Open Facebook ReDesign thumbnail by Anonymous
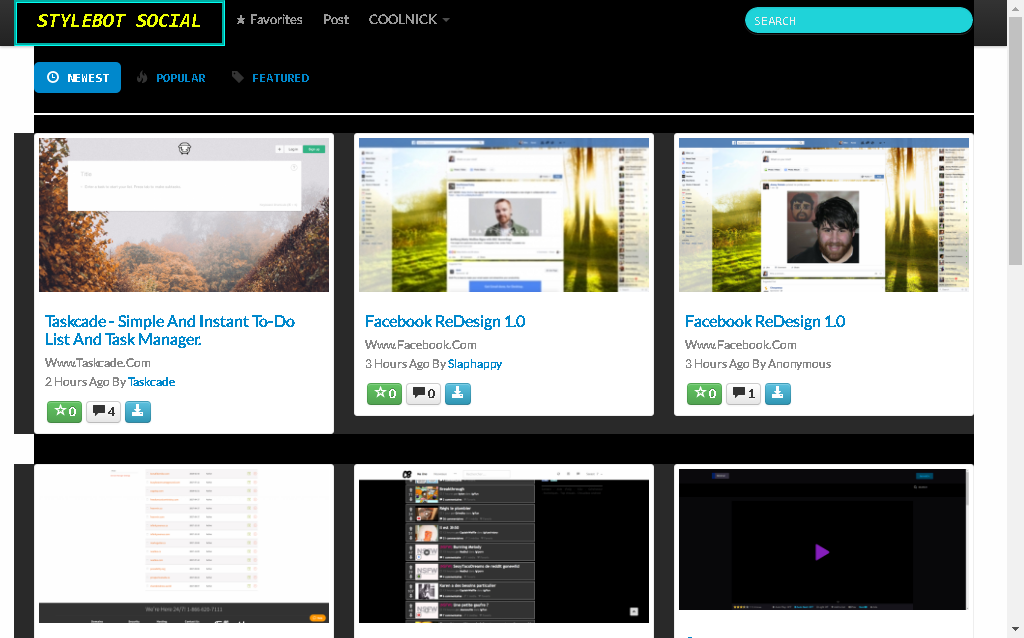The height and width of the screenshot is (638, 1024). (824, 215)
